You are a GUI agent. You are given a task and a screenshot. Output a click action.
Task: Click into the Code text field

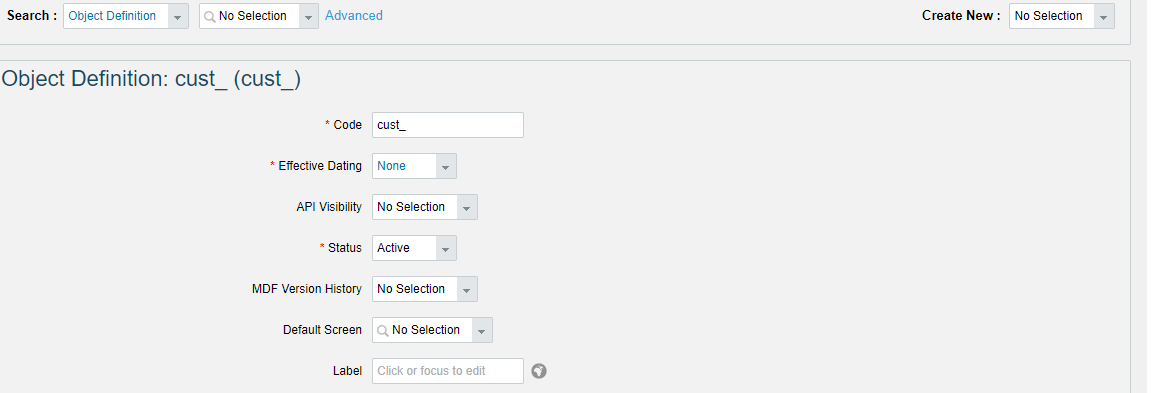pos(448,125)
